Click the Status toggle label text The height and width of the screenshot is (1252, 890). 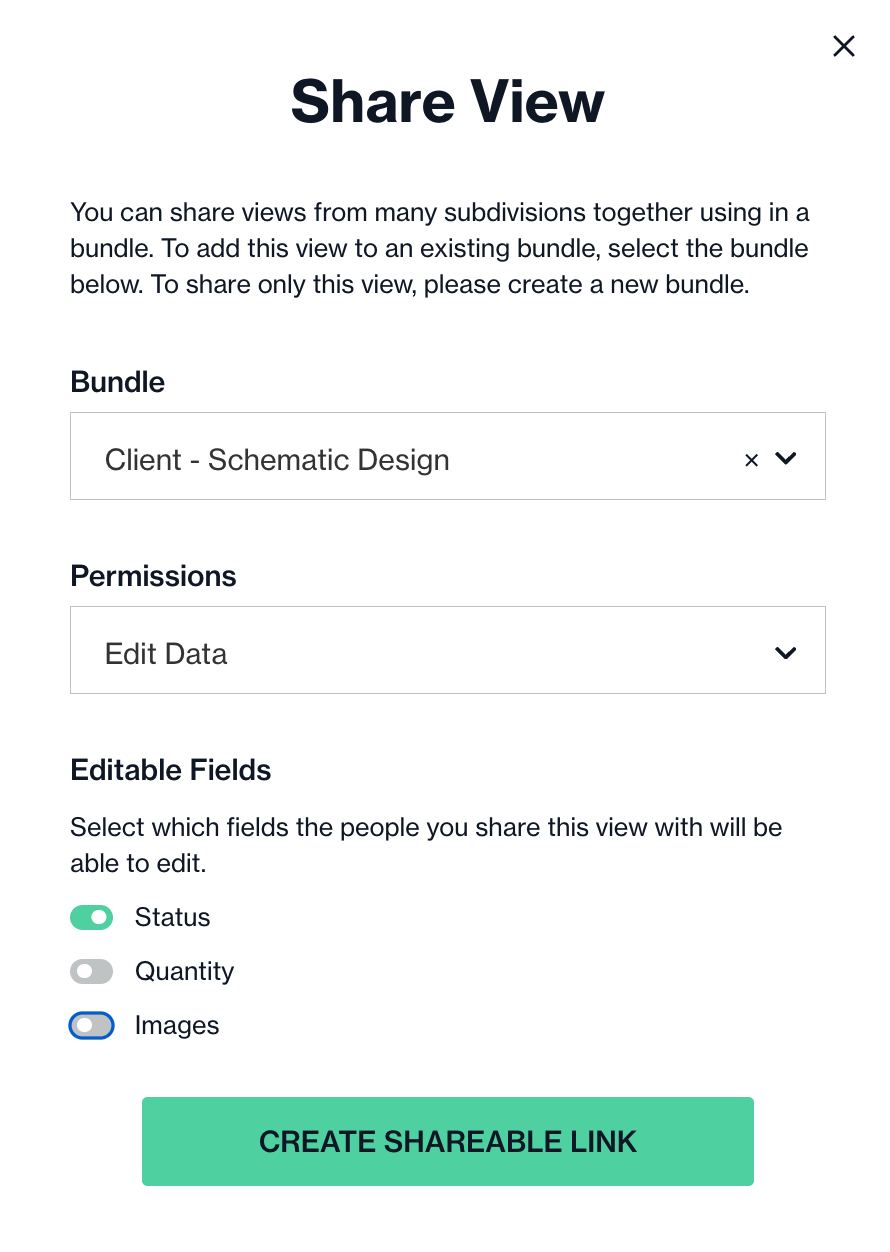[173, 917]
